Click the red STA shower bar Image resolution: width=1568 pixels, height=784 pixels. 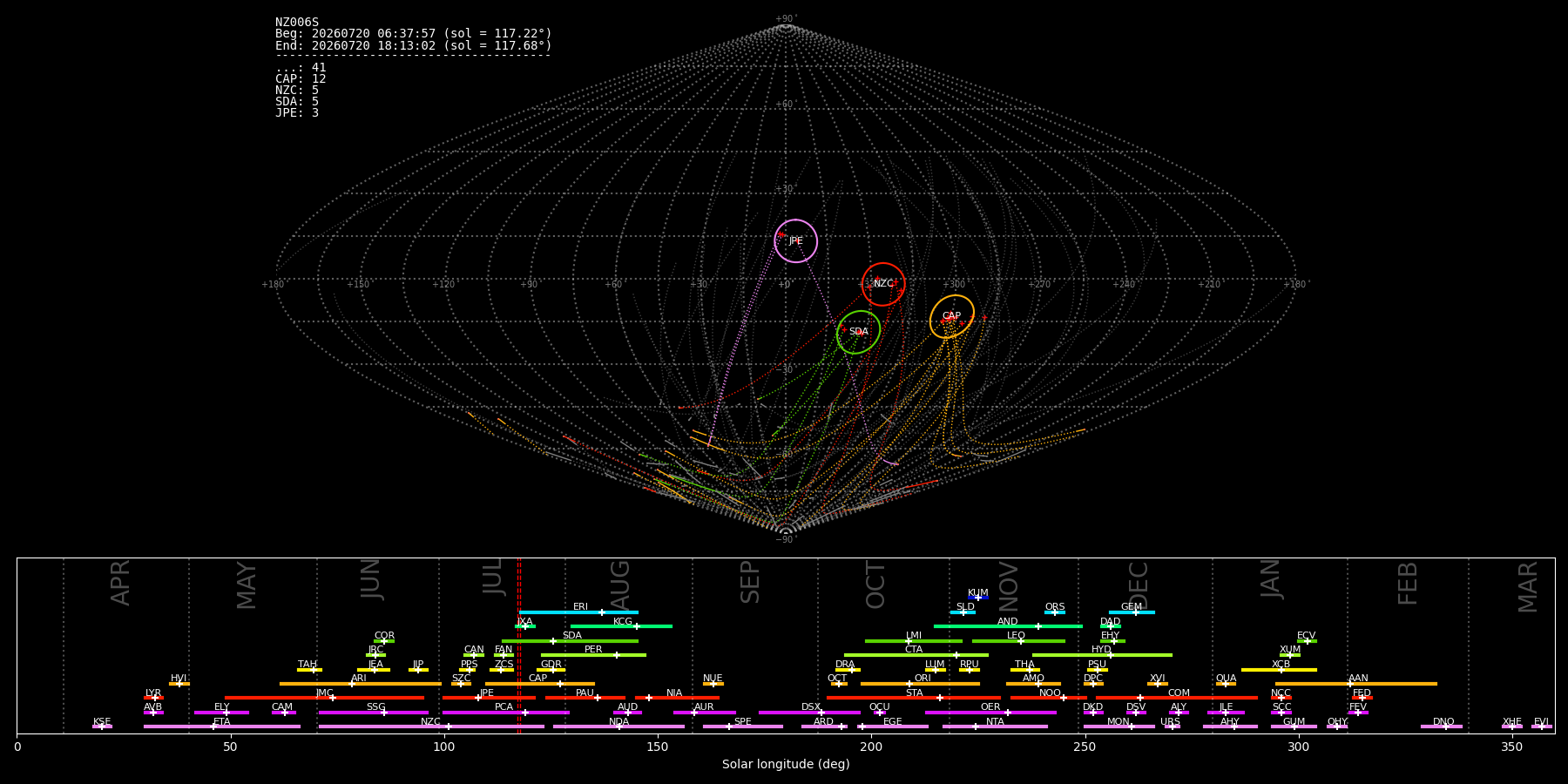(x=914, y=698)
